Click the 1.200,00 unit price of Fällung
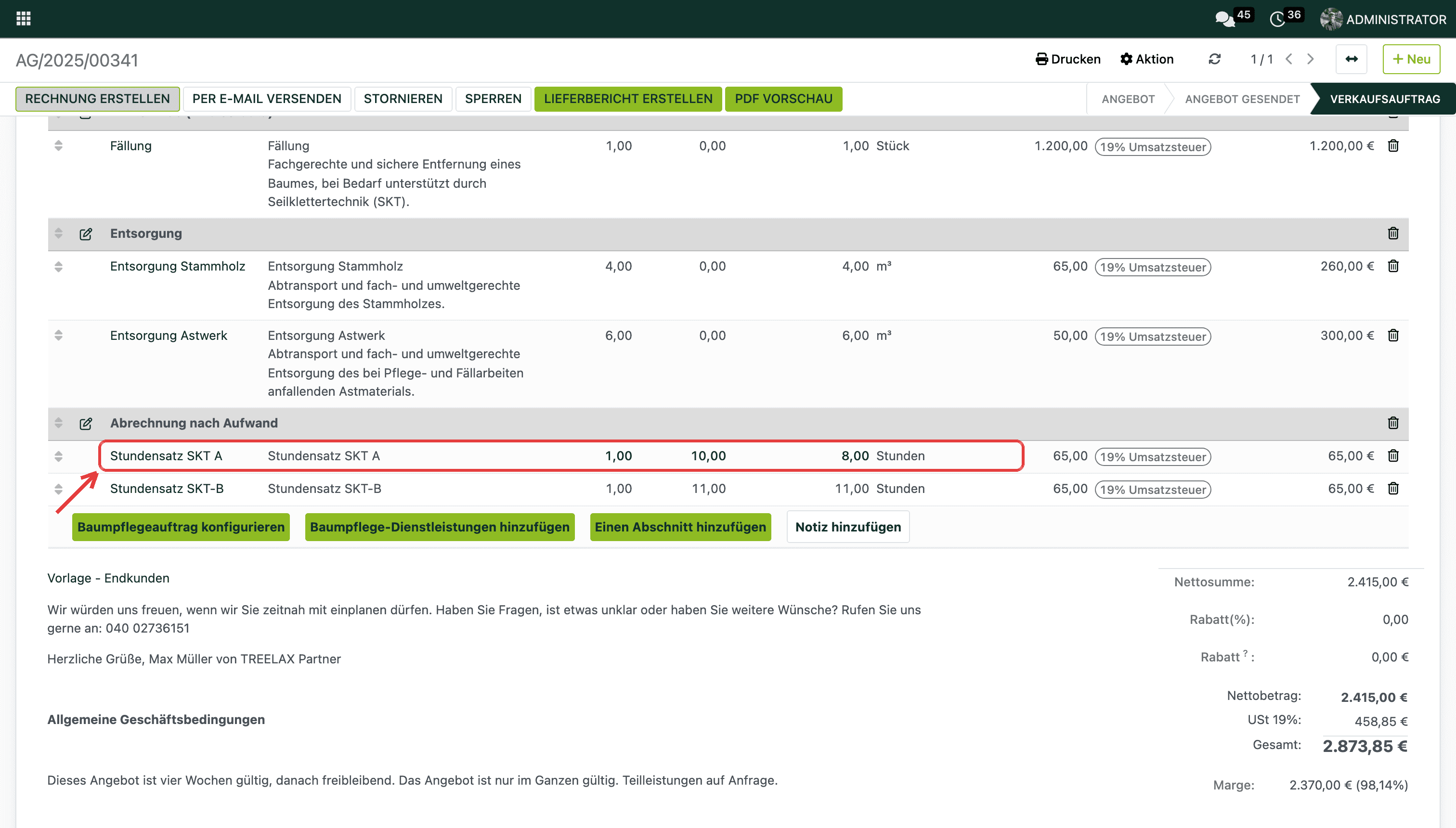This screenshot has height=828, width=1456. [1061, 146]
